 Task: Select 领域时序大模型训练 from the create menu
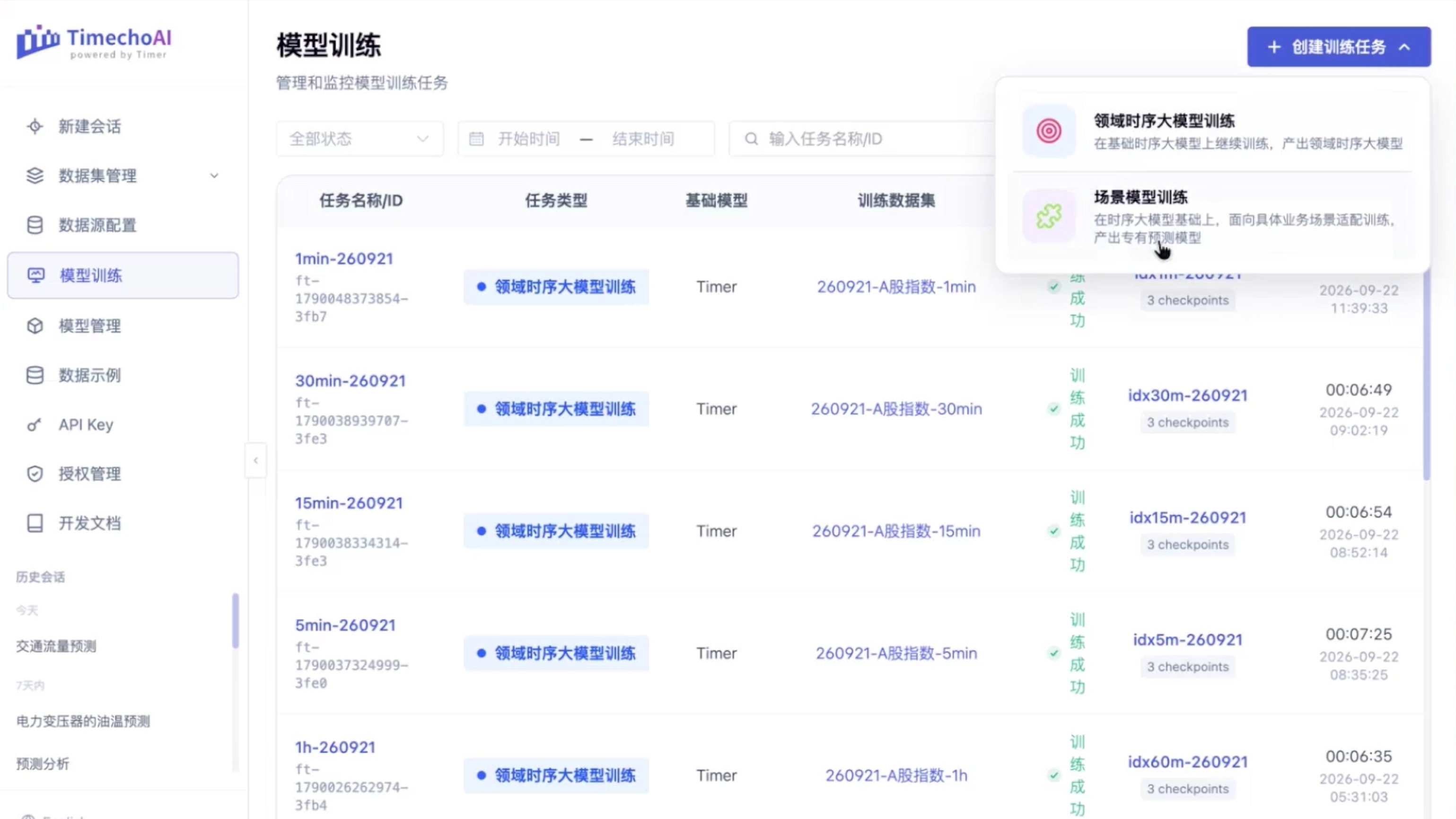pos(1213,131)
